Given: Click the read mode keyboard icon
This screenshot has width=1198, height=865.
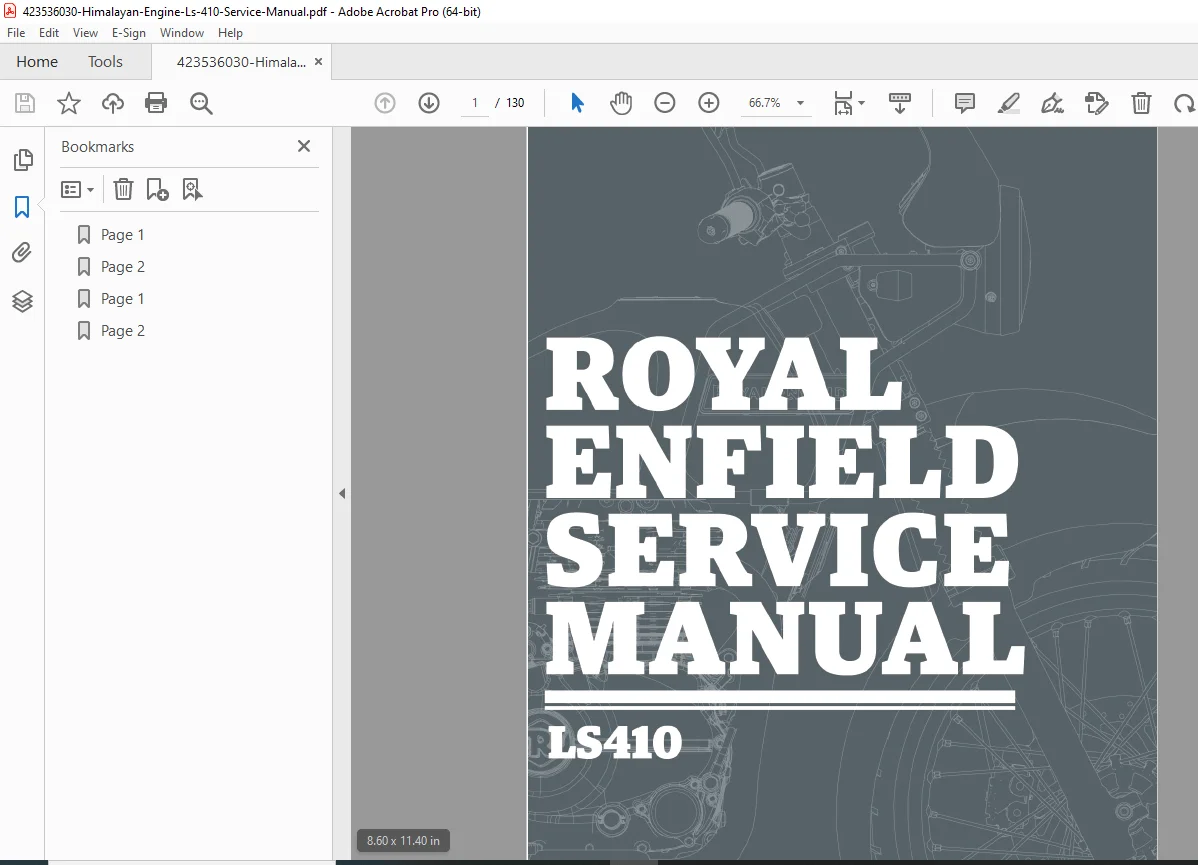Looking at the screenshot, I should pos(899,103).
